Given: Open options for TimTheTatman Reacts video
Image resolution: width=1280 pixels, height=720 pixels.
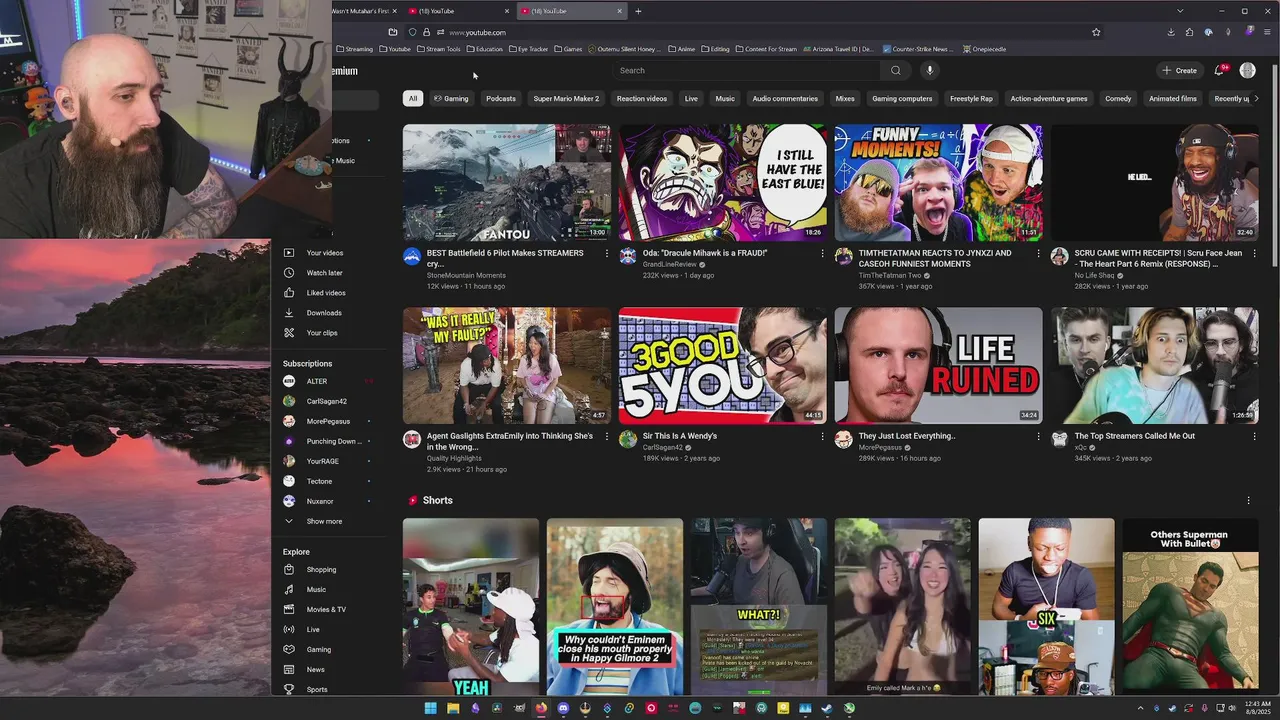Looking at the screenshot, I should click(x=1038, y=254).
